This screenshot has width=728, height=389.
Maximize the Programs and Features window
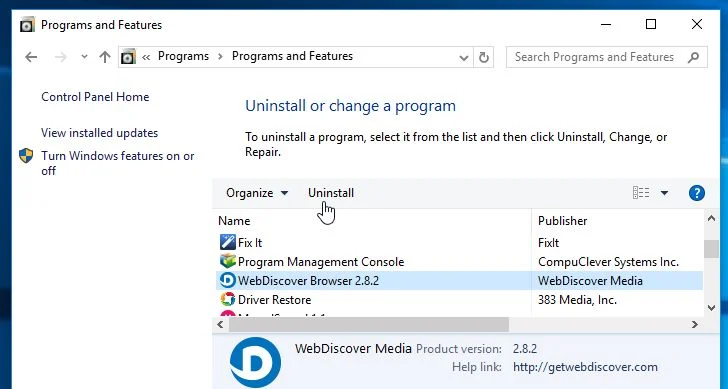tap(651, 24)
